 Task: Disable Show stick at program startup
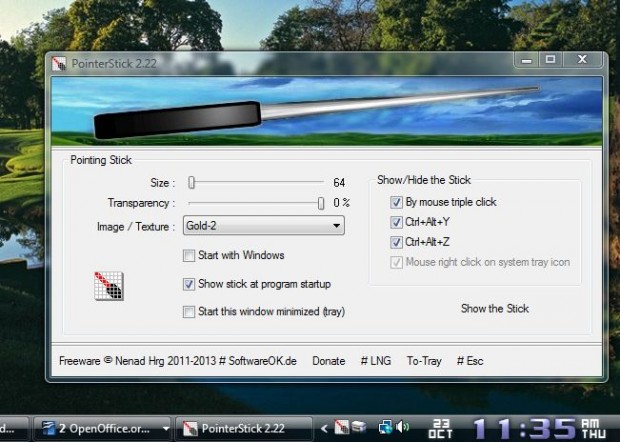point(189,284)
